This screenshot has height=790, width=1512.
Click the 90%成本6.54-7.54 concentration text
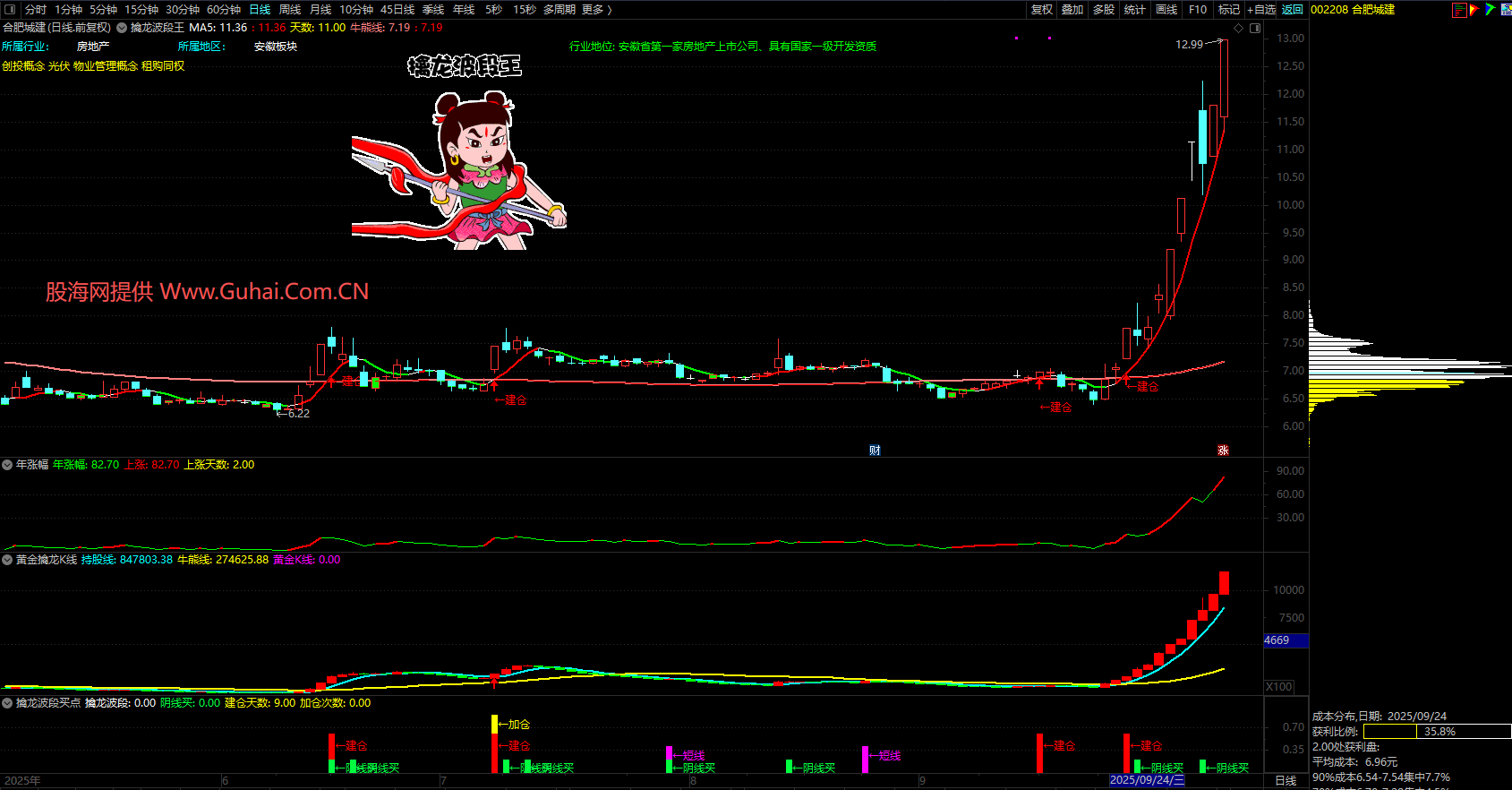1381,777
